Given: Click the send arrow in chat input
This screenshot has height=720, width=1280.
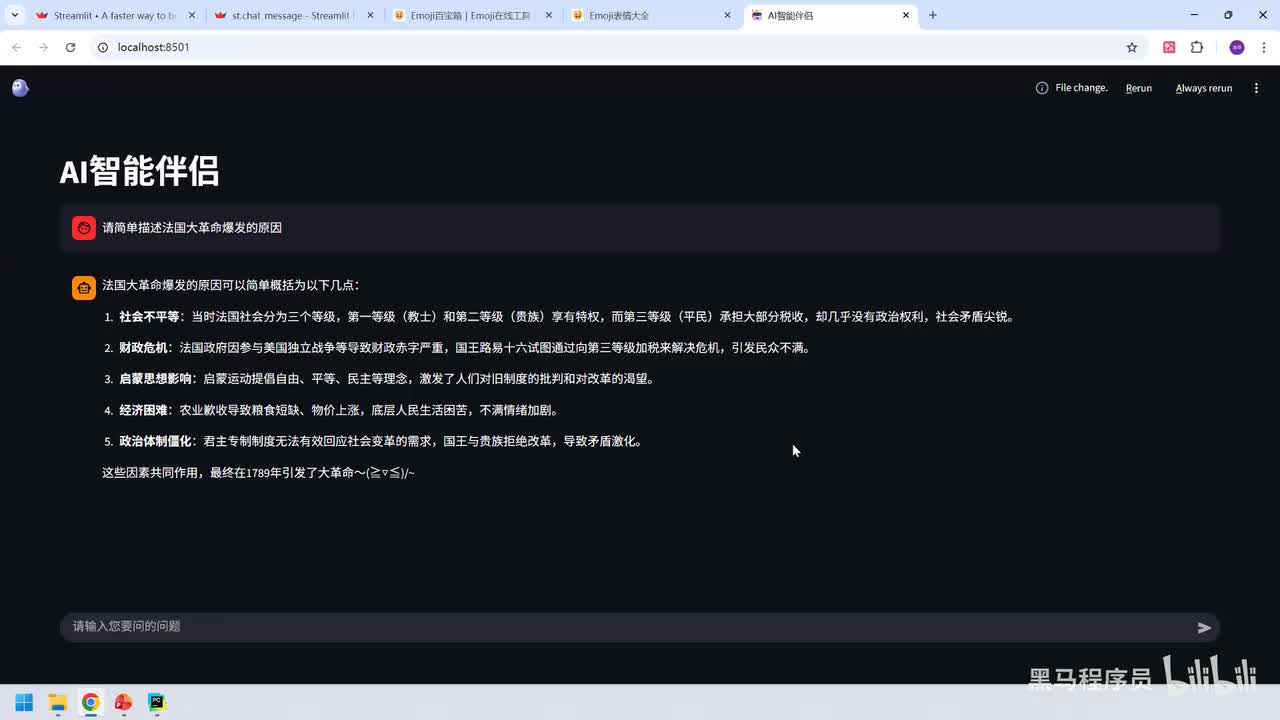Looking at the screenshot, I should click(x=1204, y=628).
